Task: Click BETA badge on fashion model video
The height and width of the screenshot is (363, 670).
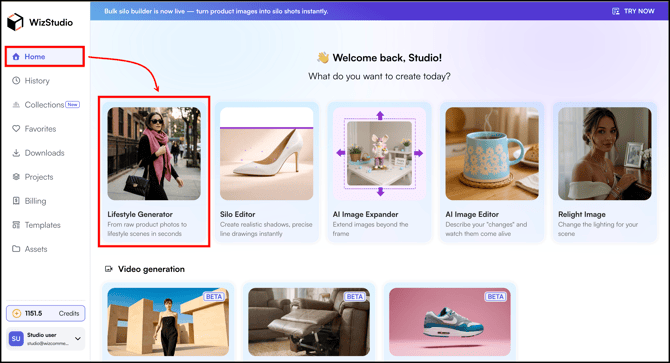Action: pyautogui.click(x=214, y=296)
